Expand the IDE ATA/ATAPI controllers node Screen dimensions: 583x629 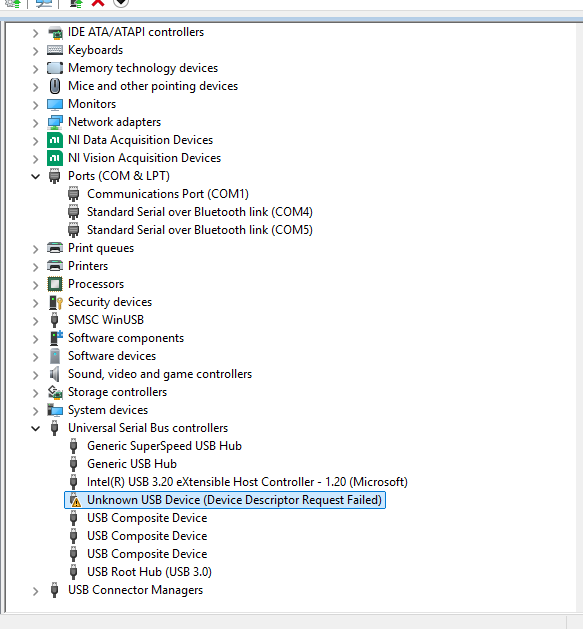click(35, 33)
